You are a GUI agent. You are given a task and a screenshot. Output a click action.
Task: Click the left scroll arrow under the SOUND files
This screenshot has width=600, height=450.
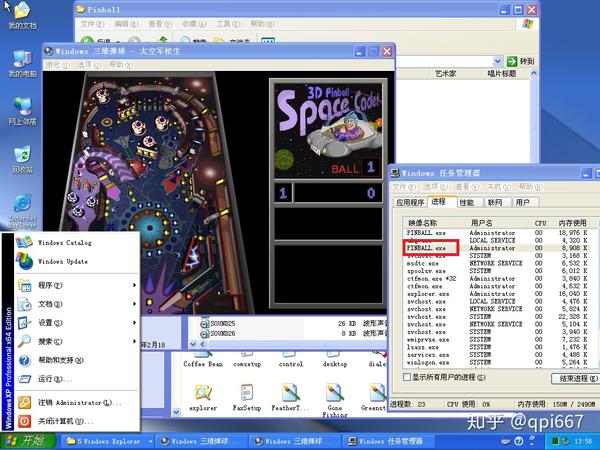tap(202, 344)
